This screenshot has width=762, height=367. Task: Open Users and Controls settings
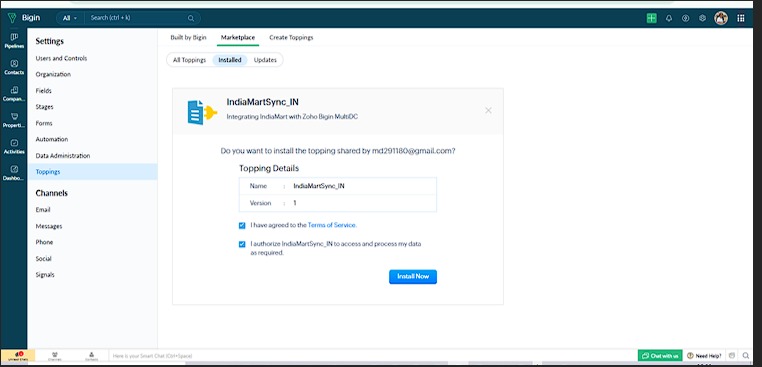point(61,58)
